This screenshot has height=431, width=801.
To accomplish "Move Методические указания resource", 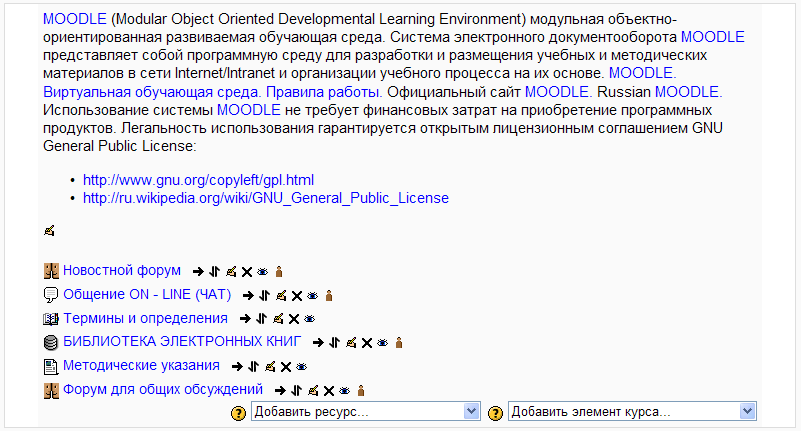I will click(253, 367).
